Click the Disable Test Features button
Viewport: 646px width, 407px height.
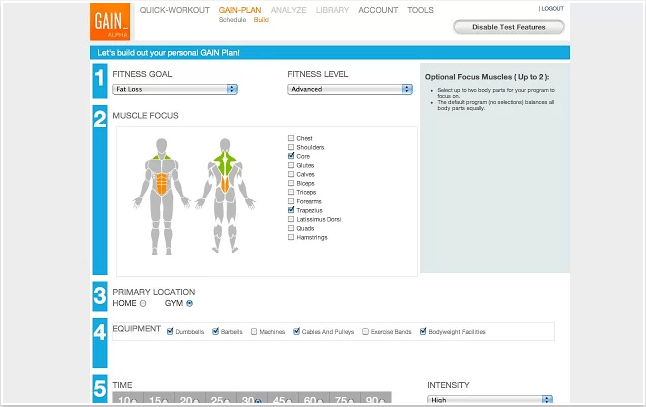(509, 27)
